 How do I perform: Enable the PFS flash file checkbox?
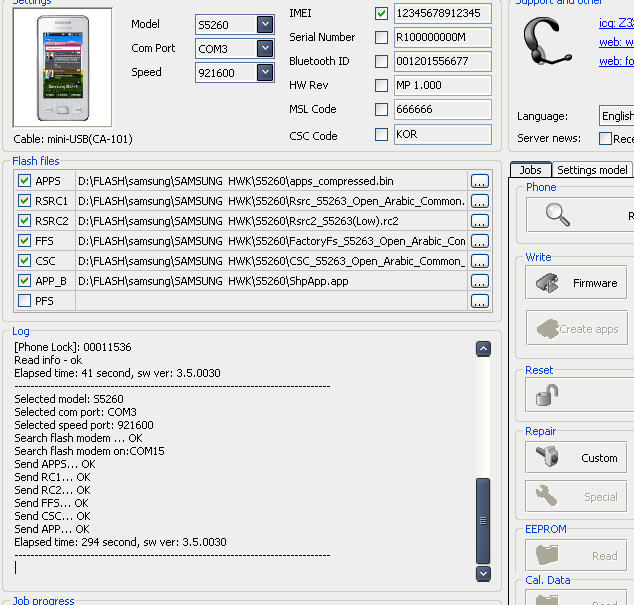click(x=24, y=300)
